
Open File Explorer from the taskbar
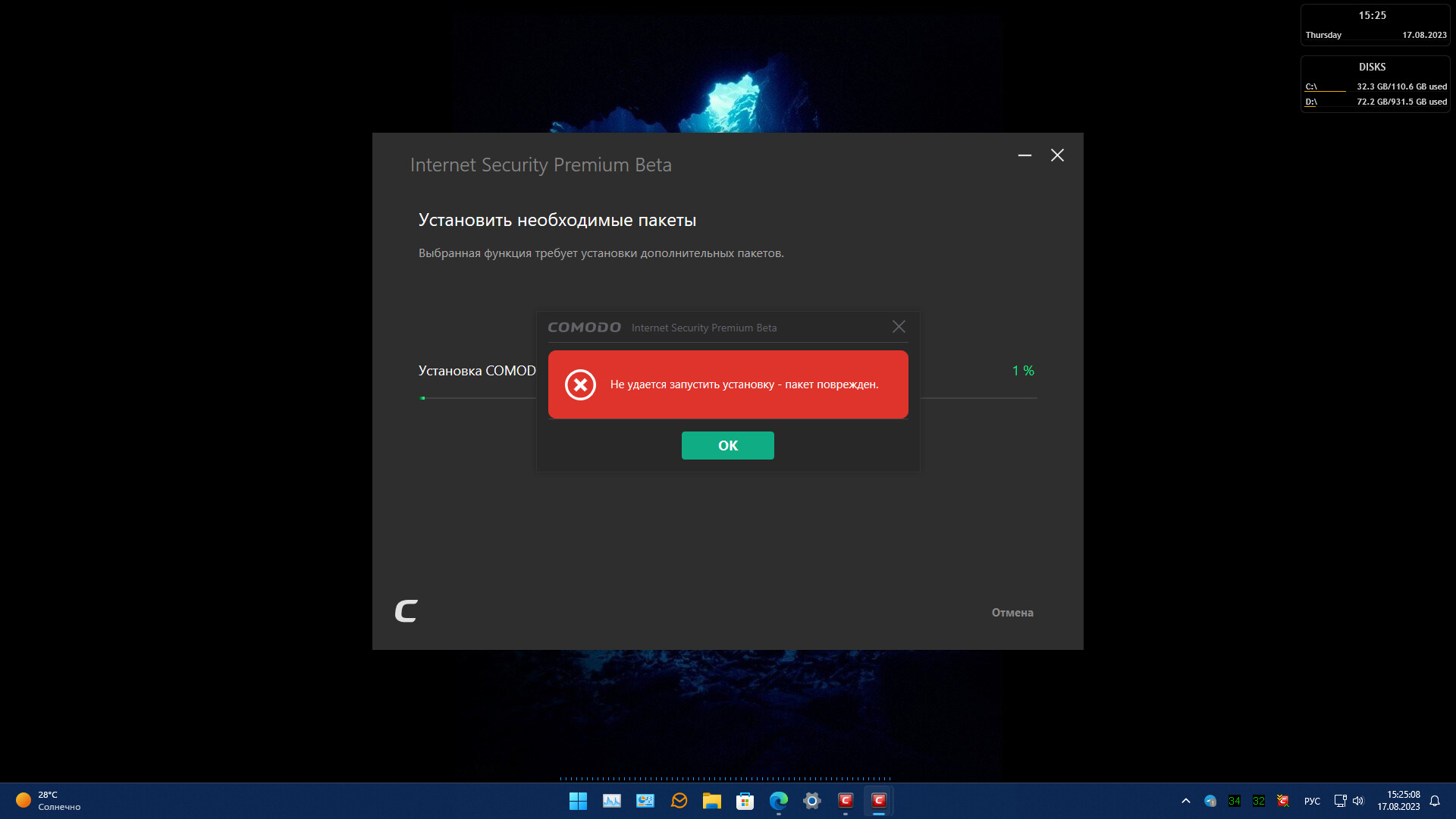712,801
